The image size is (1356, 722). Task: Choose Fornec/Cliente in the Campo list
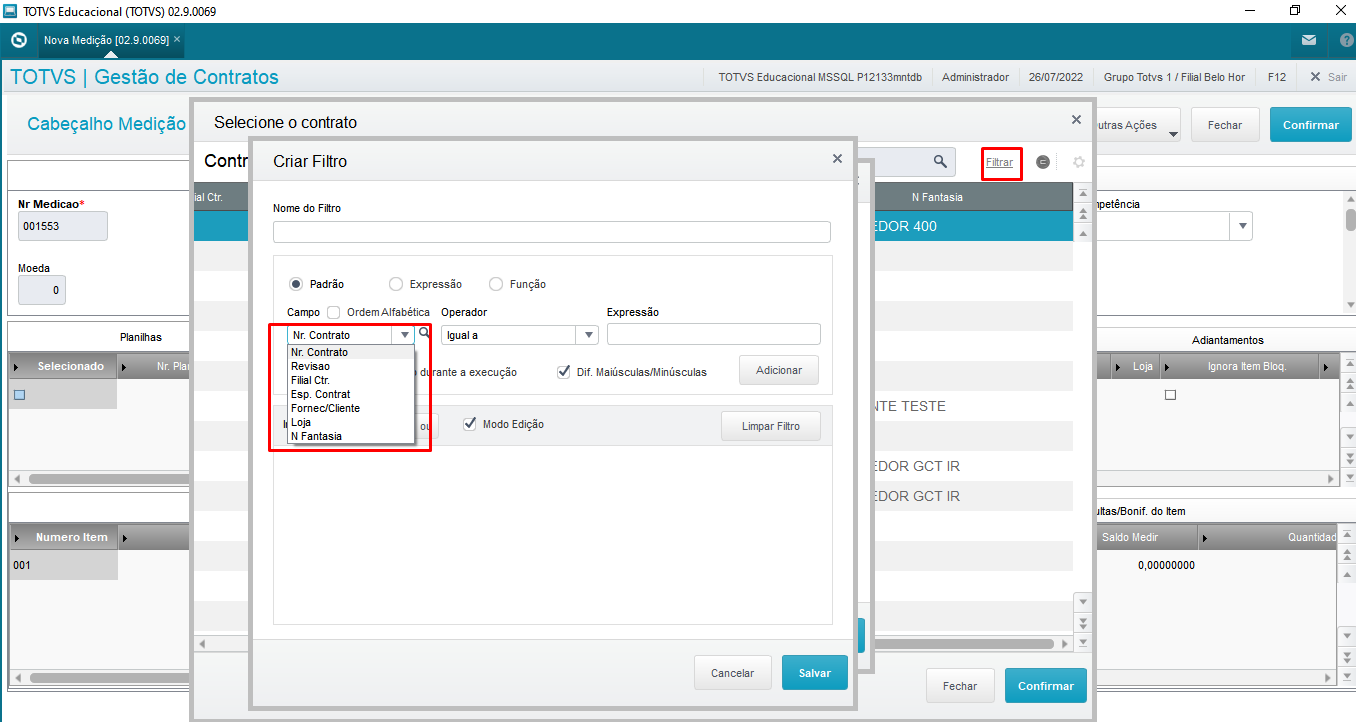coord(350,408)
